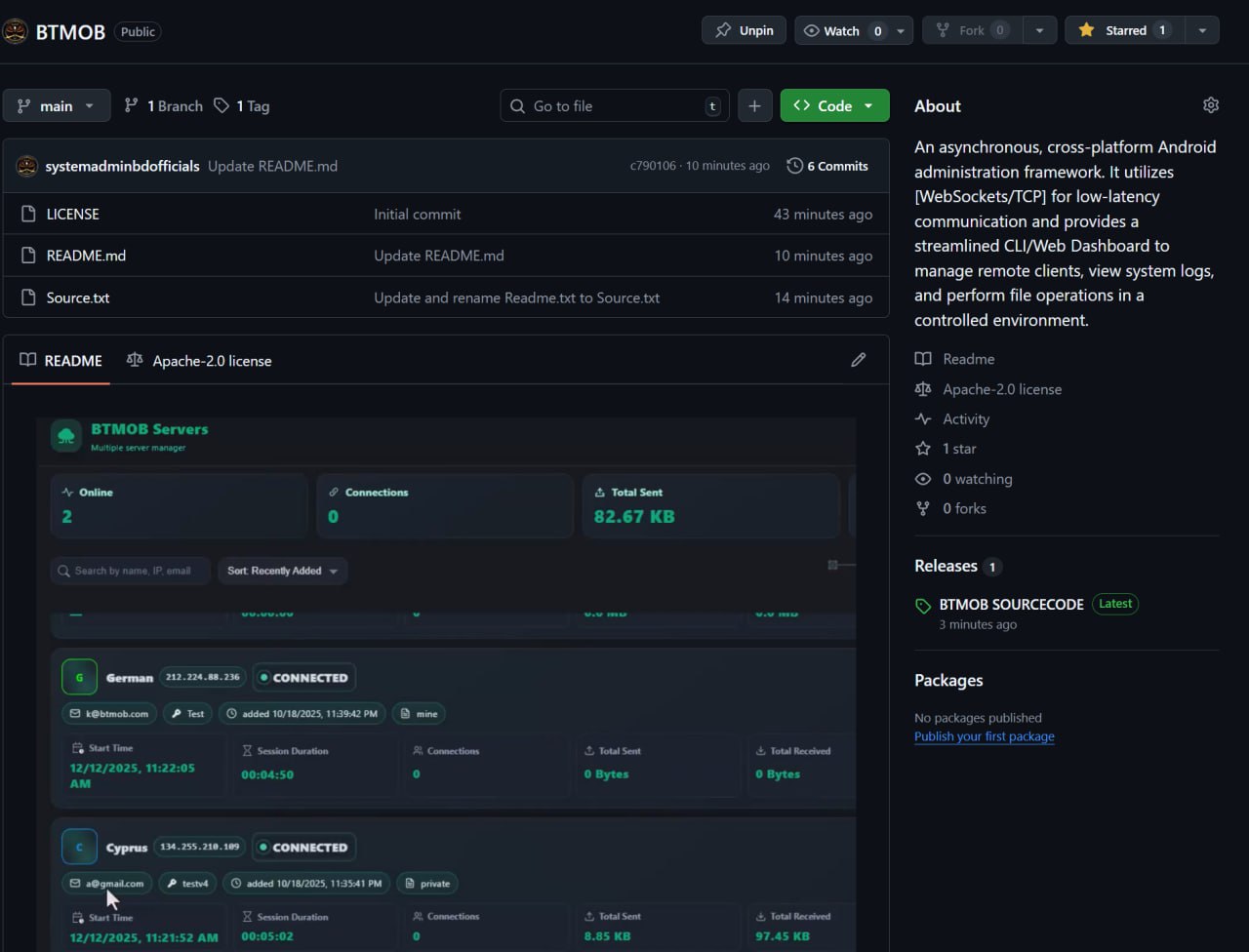Click the tag icon beside BTMOB SOURCECODE
This screenshot has width=1249, height=952.
pyautogui.click(x=922, y=605)
